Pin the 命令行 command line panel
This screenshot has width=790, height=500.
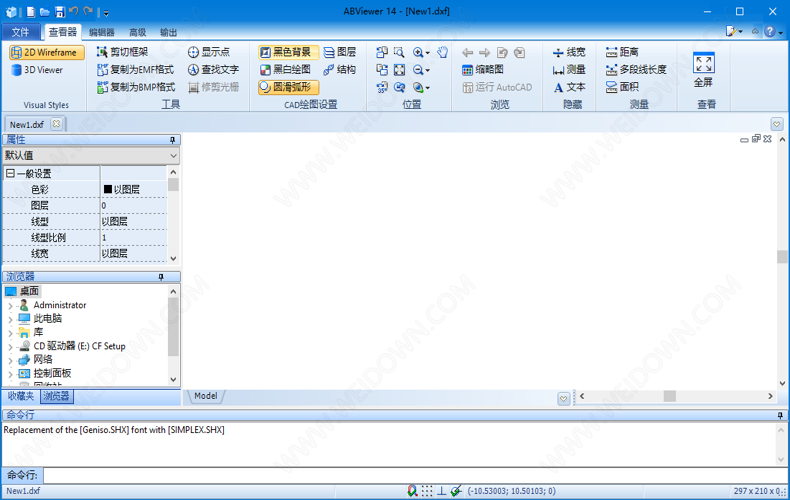point(780,415)
